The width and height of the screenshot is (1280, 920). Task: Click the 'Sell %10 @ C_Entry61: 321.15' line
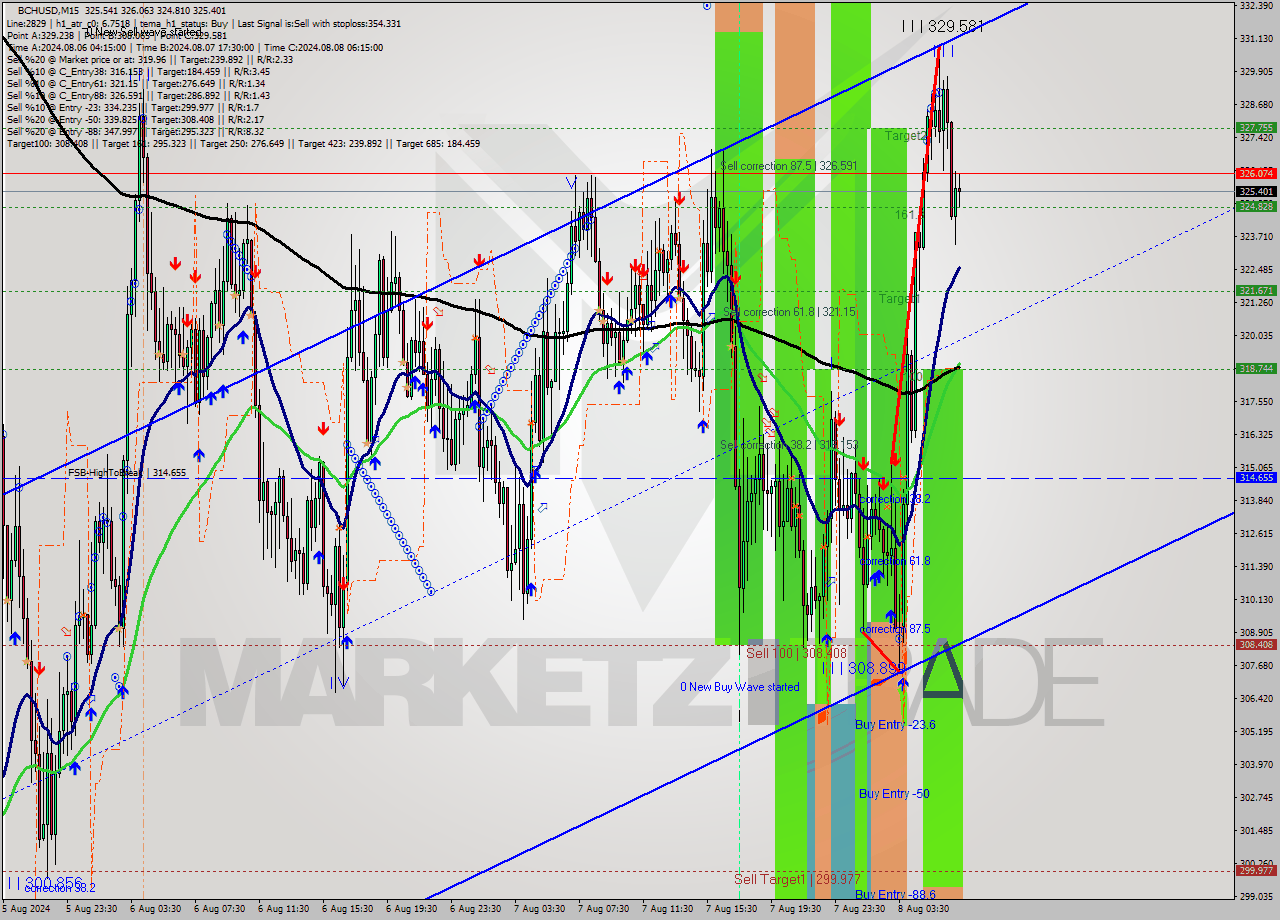point(136,83)
